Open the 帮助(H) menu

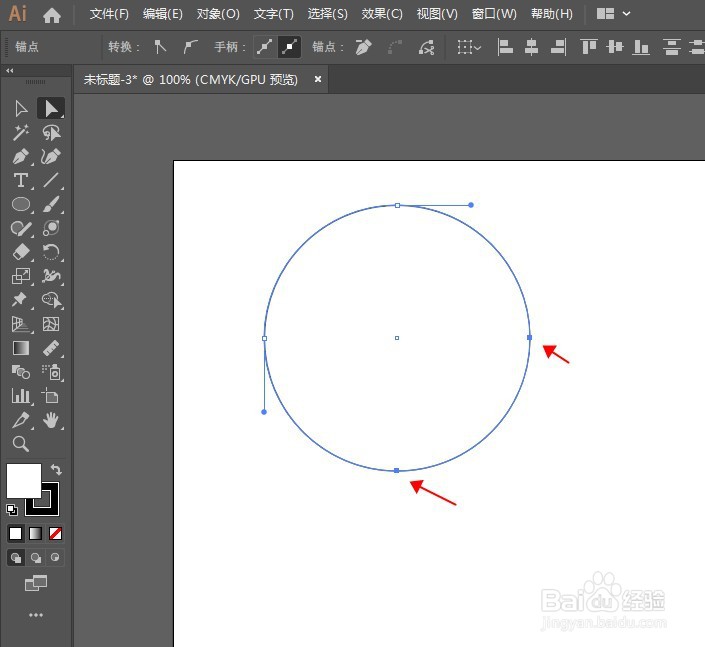point(552,14)
